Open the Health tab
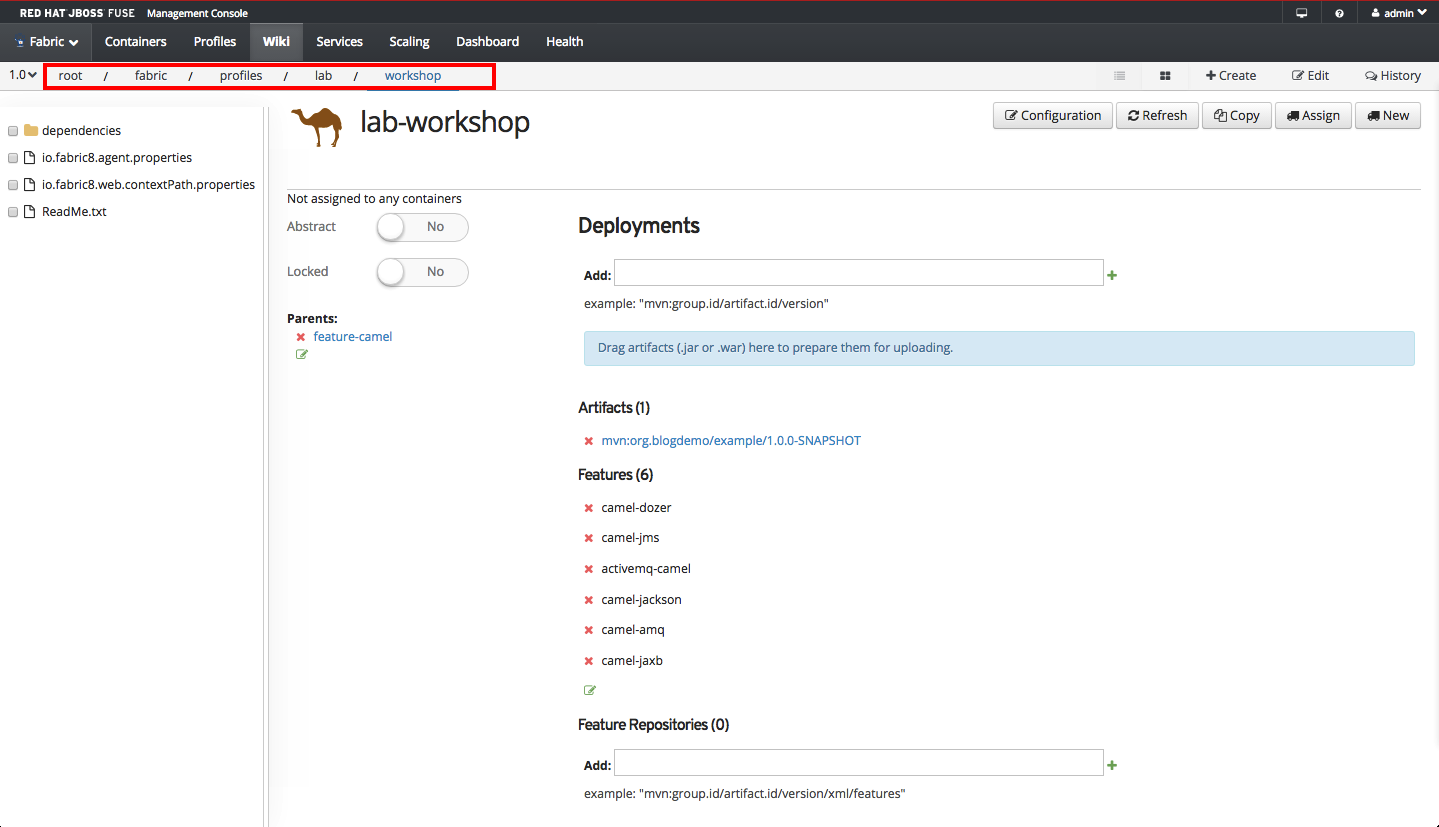The height and width of the screenshot is (827, 1439). click(564, 42)
